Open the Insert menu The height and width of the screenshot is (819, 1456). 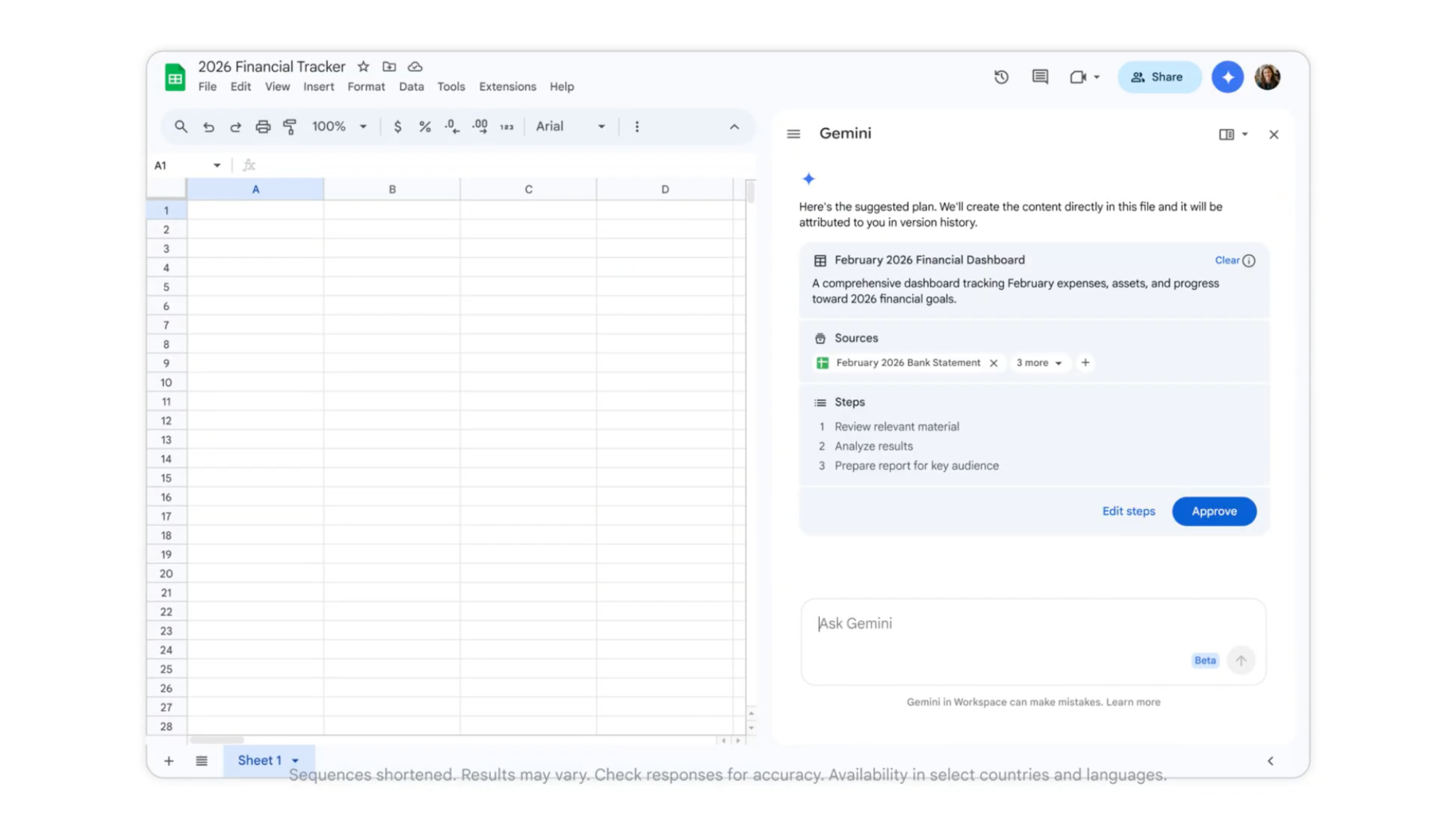point(319,86)
